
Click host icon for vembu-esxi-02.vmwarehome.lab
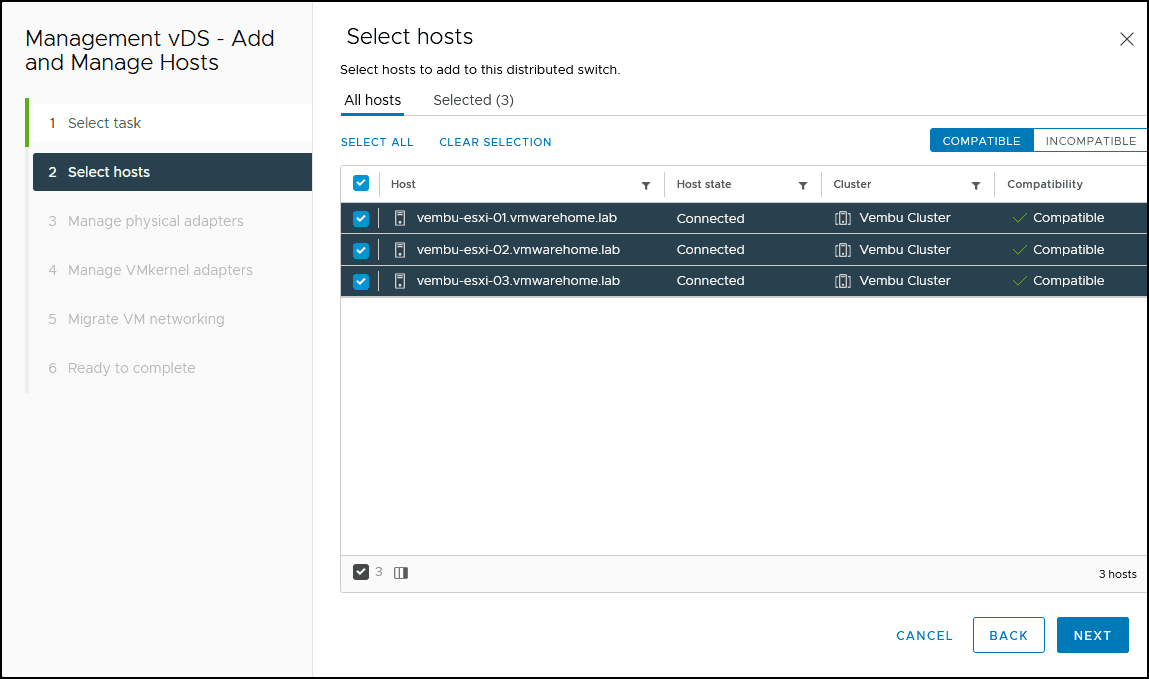tap(400, 250)
